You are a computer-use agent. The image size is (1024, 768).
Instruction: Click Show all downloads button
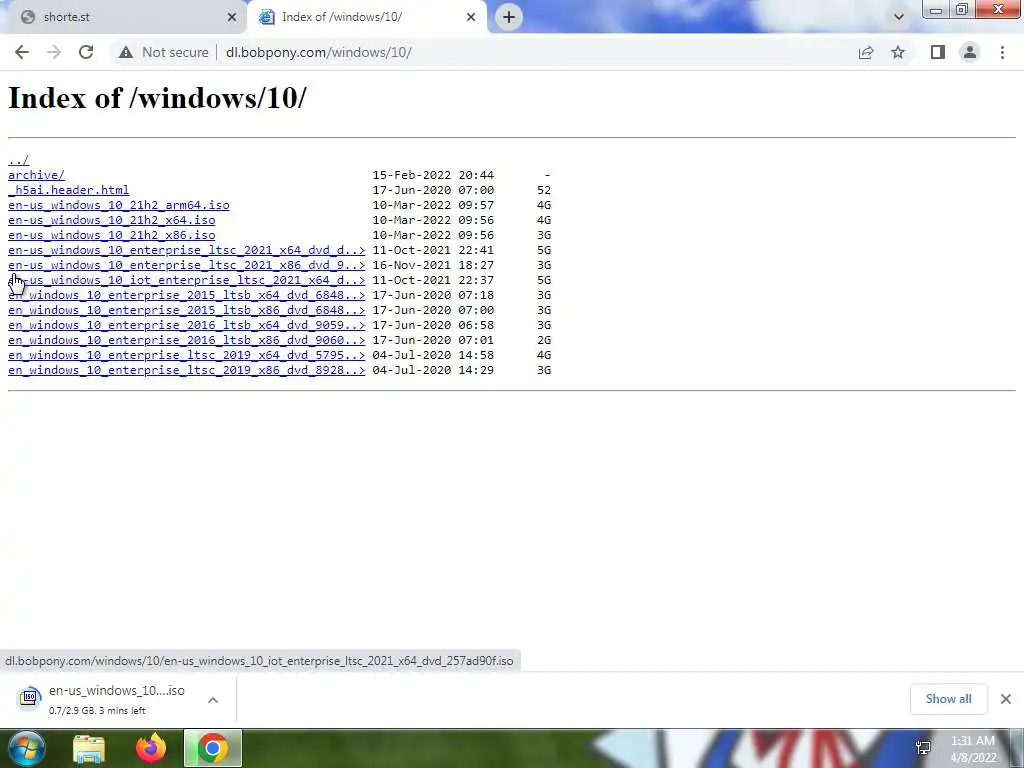(x=948, y=699)
